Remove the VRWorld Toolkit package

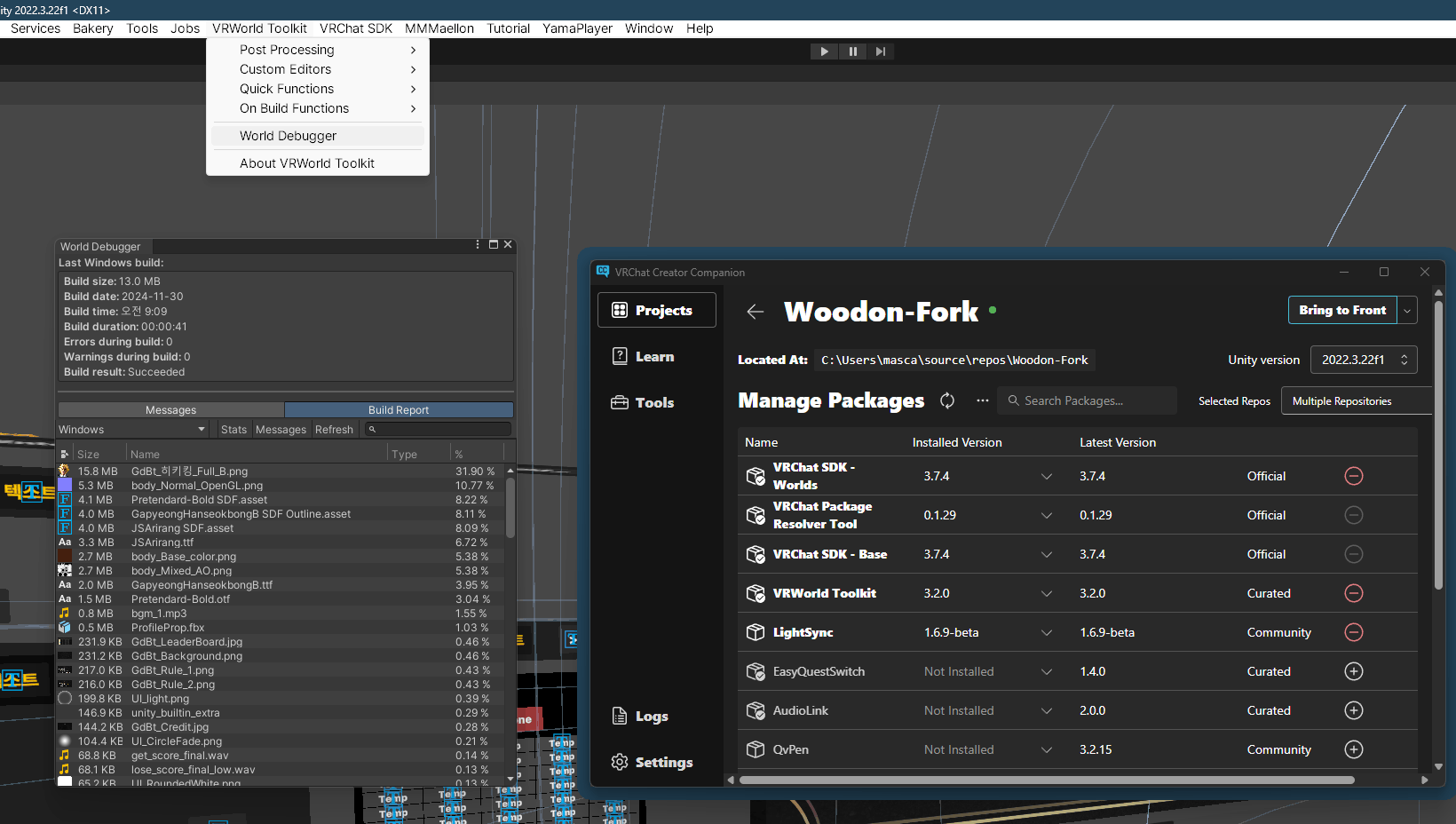(1354, 593)
